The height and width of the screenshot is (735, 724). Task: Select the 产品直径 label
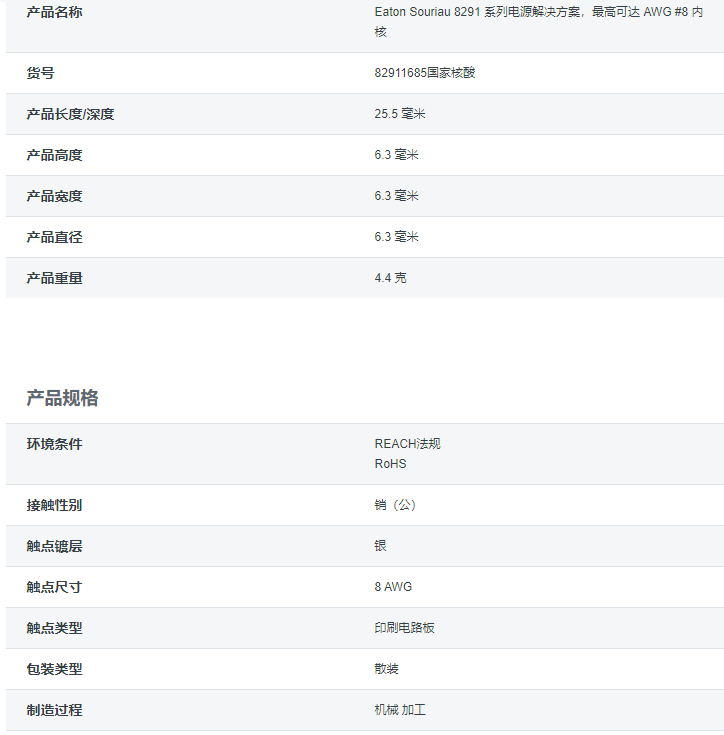click(54, 237)
